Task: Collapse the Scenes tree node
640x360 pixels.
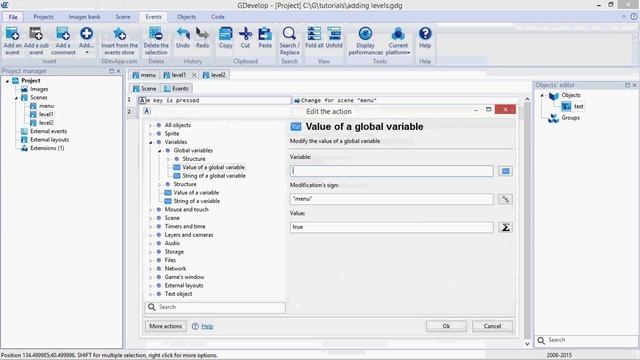Action: coord(16,98)
